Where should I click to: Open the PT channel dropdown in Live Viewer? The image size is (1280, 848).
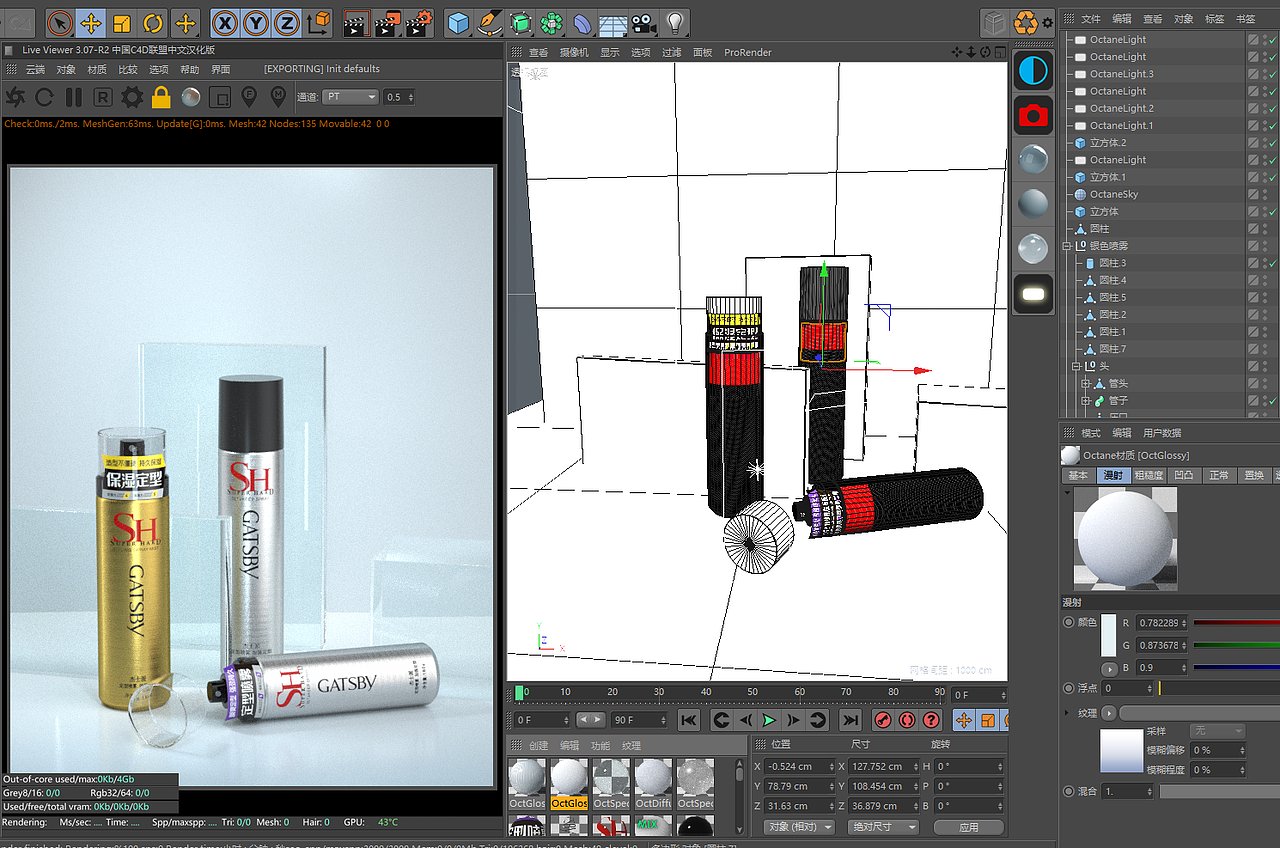(x=352, y=96)
